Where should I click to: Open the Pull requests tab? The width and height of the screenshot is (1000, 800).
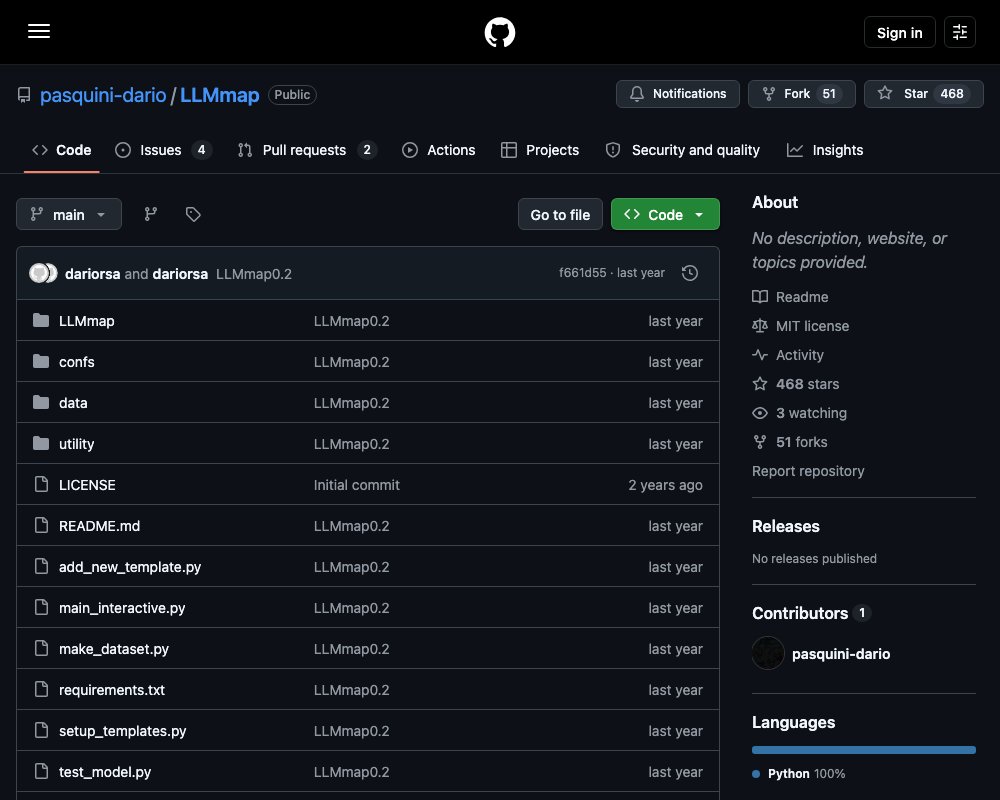point(307,150)
